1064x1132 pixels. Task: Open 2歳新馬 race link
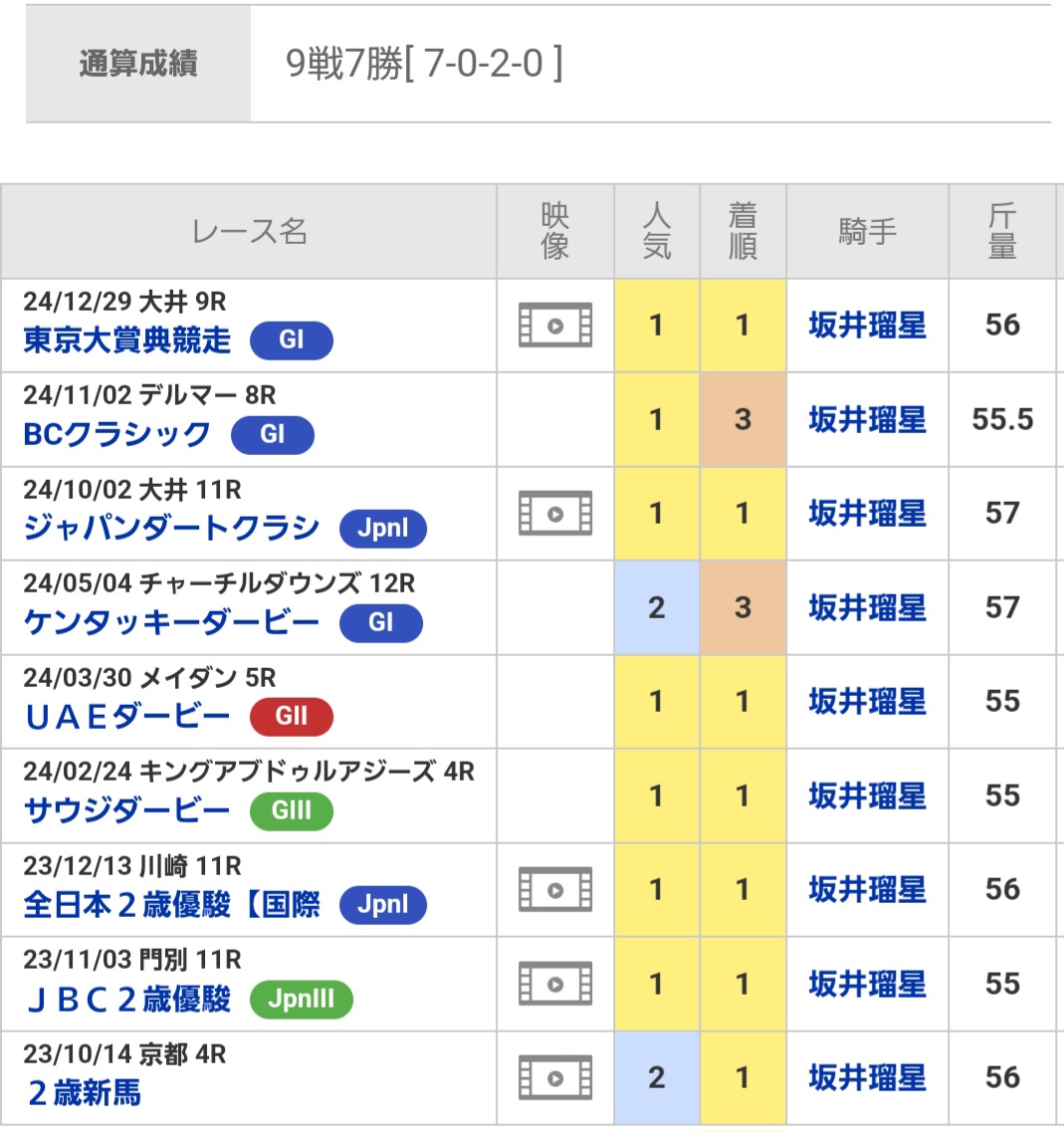coord(85,1093)
